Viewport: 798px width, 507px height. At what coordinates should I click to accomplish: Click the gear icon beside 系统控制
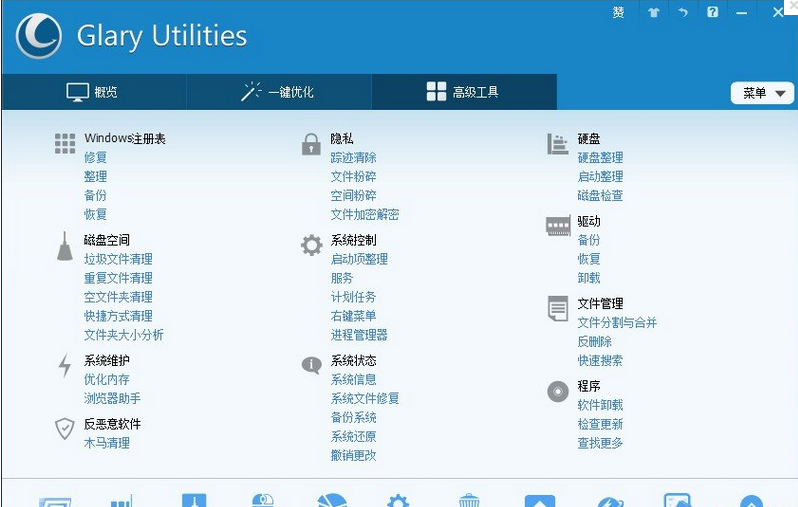311,246
